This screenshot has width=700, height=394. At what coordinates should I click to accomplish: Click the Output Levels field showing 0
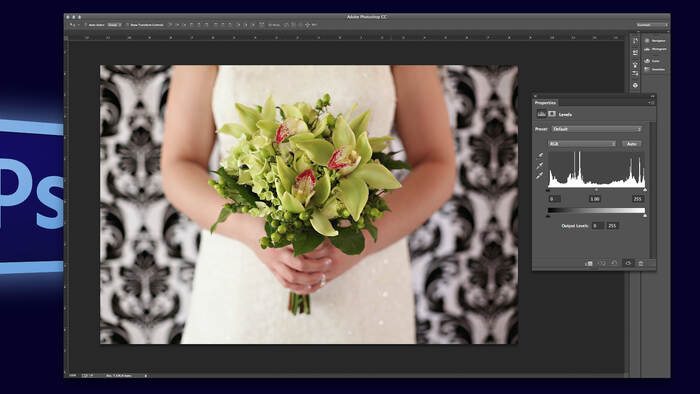click(x=598, y=226)
